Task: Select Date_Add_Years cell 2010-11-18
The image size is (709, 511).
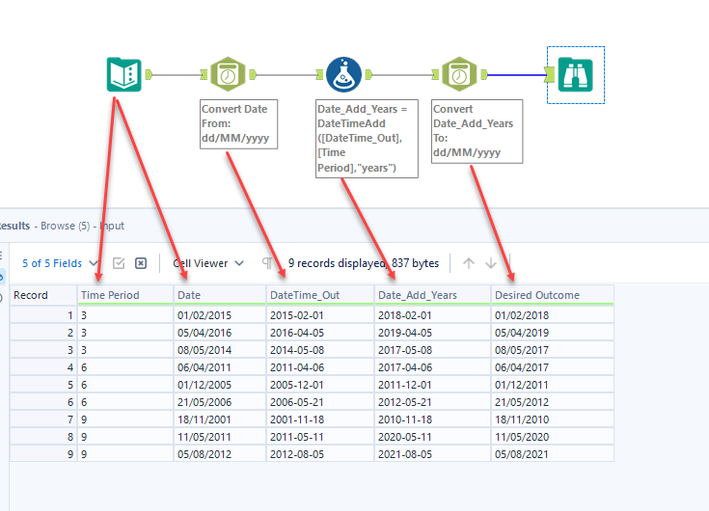Action: [432, 420]
